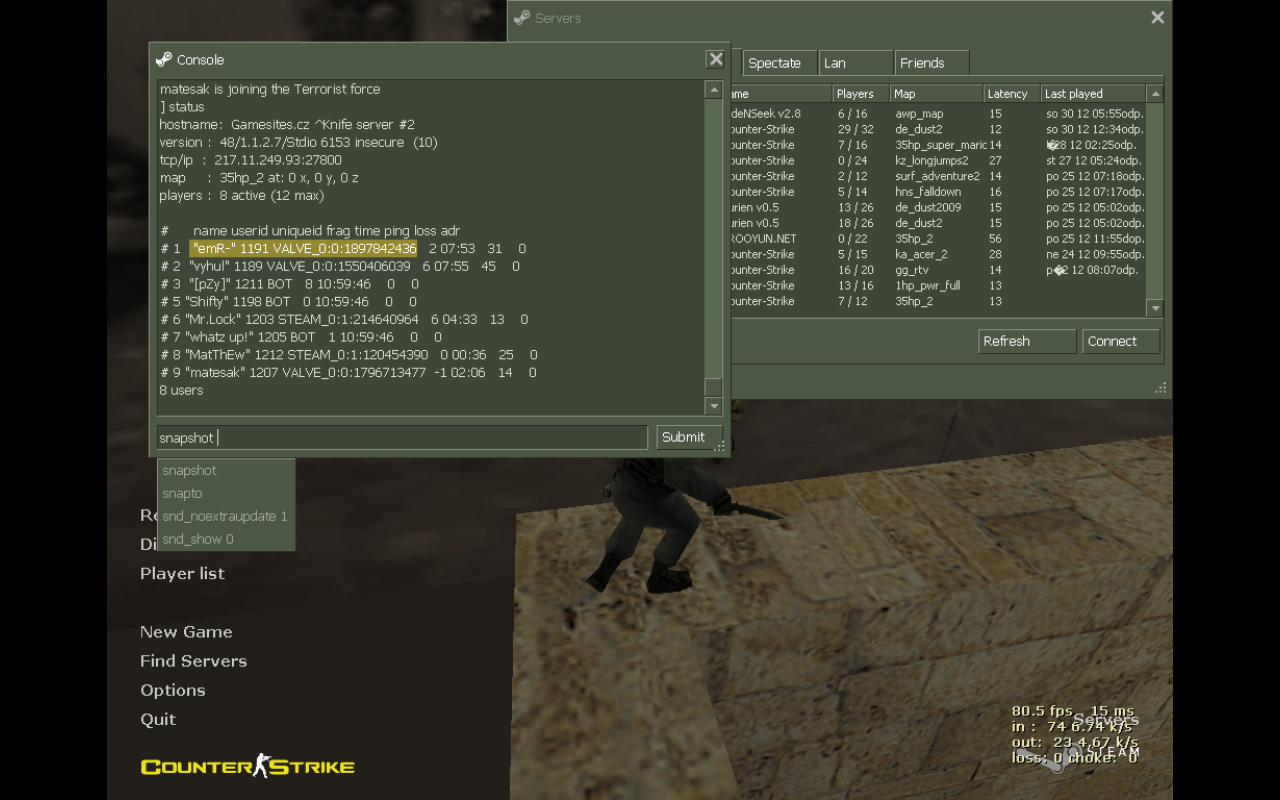The width and height of the screenshot is (1280, 800).
Task: Open the Friends tab
Action: tap(922, 63)
